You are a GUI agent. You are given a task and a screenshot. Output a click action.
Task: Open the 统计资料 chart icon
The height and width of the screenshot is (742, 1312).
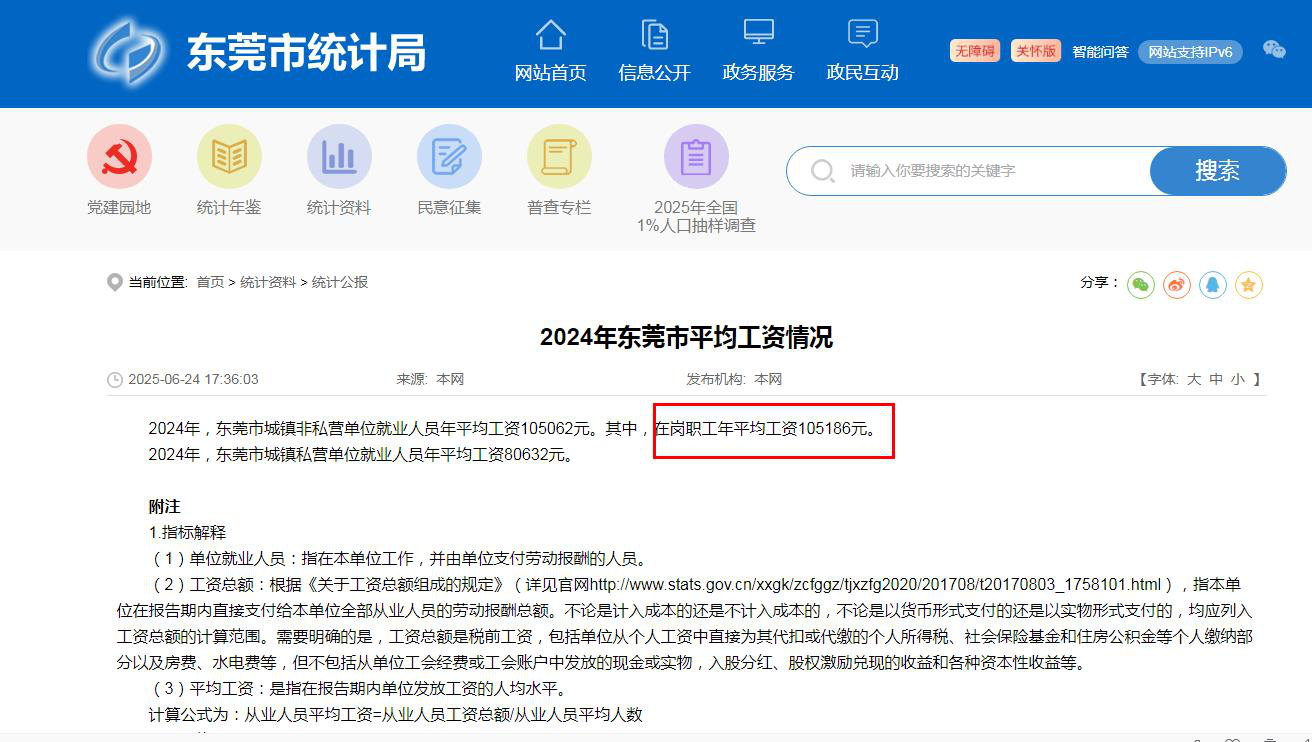click(339, 158)
